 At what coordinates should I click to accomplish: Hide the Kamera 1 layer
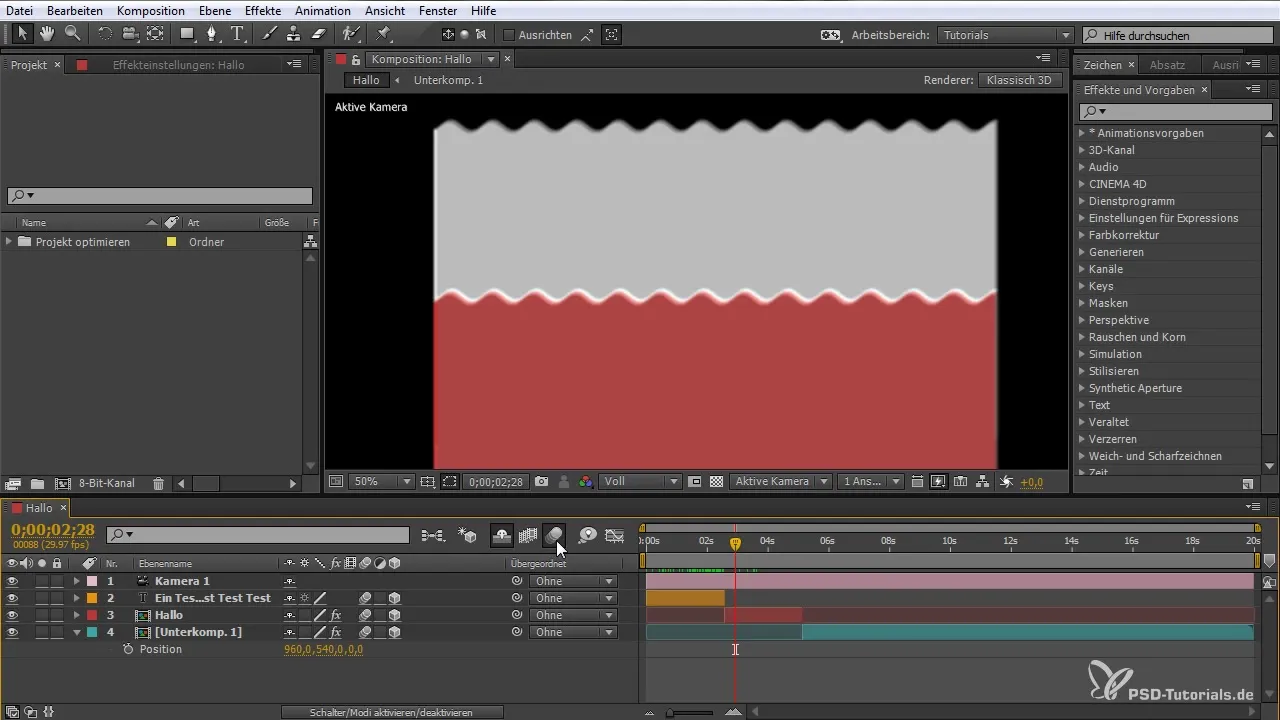click(12, 581)
